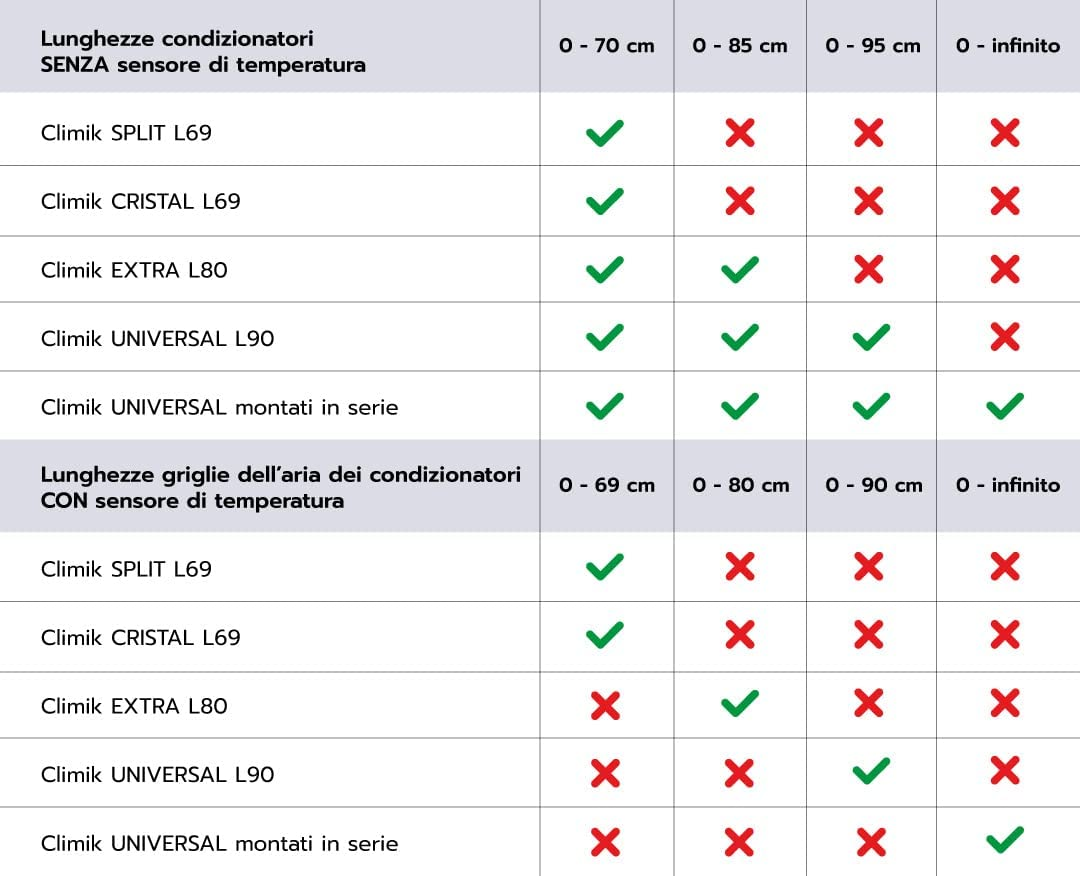Click red cross for CRISTAL L69 under 0-90 cm
The image size is (1080, 876).
pyautogui.click(x=869, y=637)
